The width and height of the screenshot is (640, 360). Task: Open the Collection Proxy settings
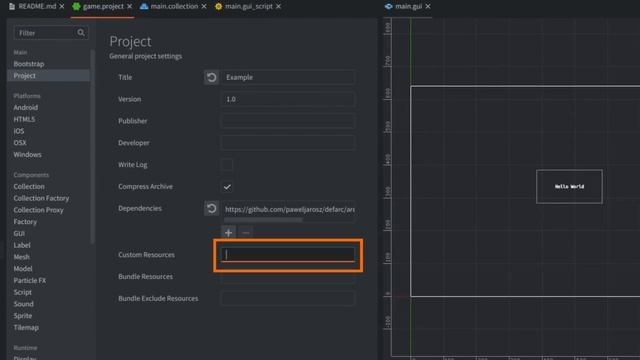[38, 210]
